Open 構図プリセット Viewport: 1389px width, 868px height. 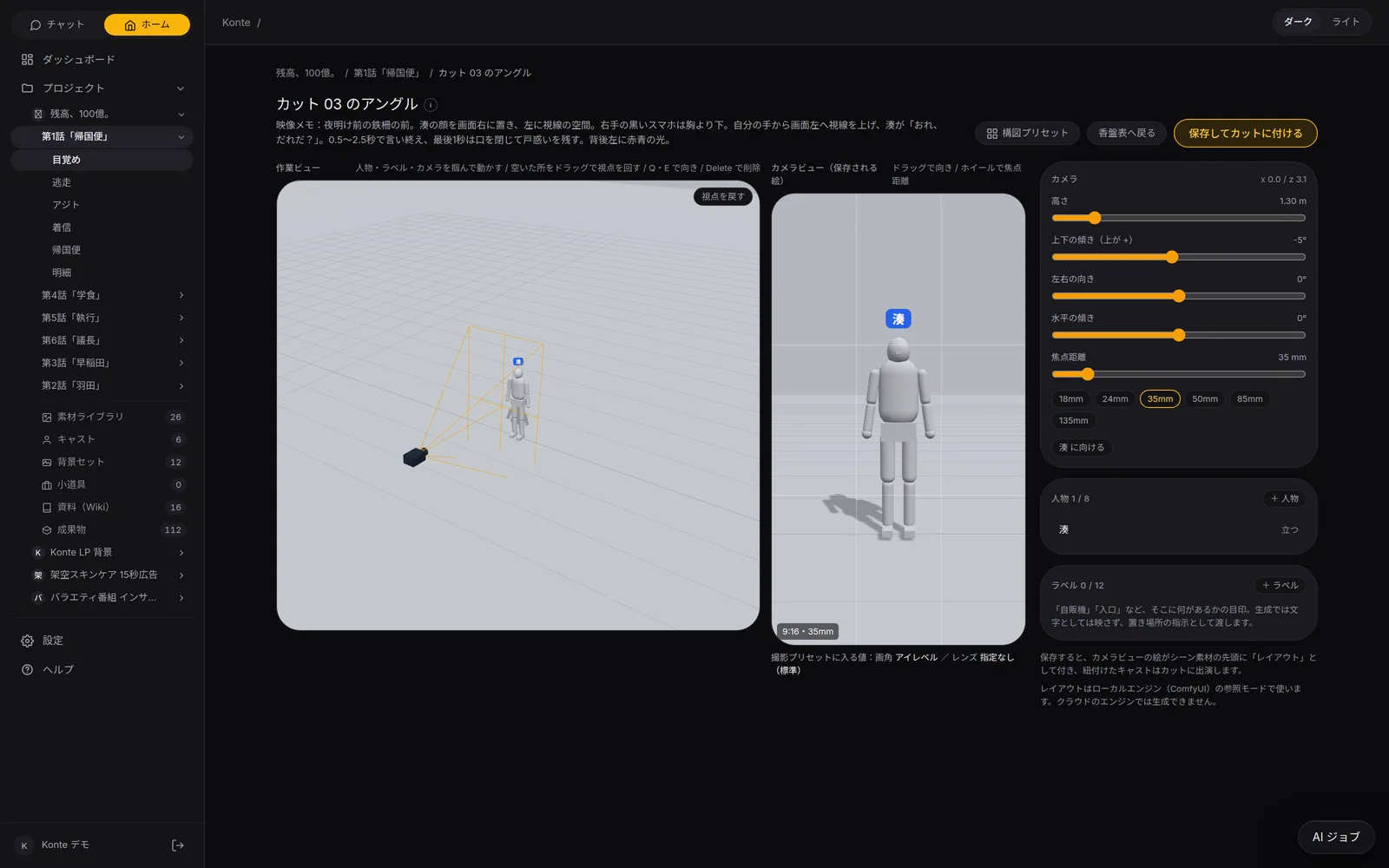tap(1027, 133)
